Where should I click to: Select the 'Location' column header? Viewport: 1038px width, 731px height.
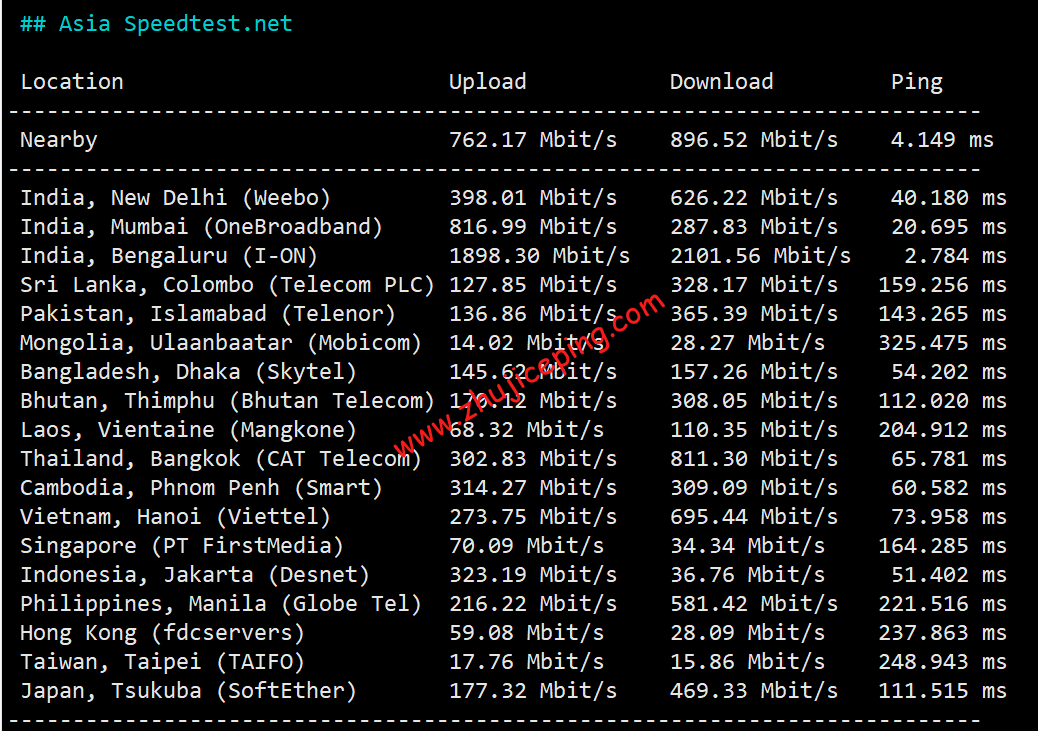[x=72, y=81]
